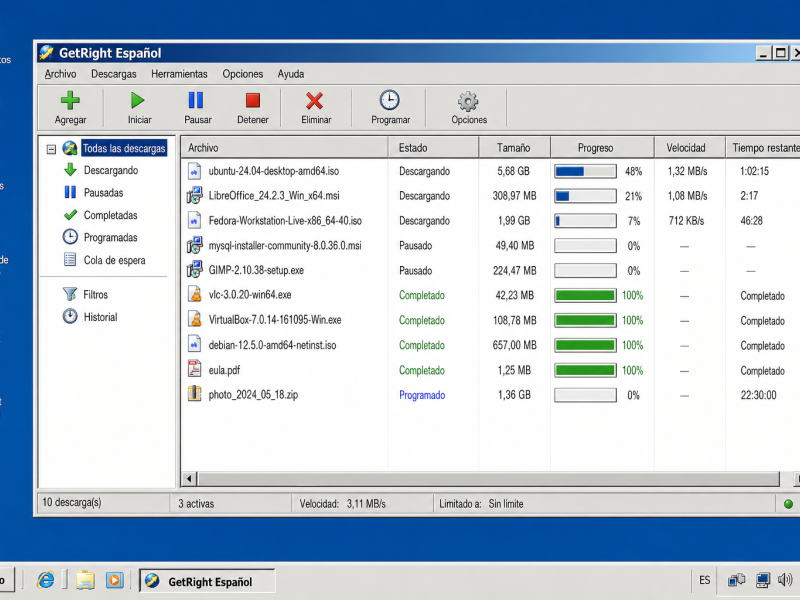The width and height of the screenshot is (800, 600).
Task: Click the Programado status of photo_2024_05_18.zip
Action: [422, 395]
